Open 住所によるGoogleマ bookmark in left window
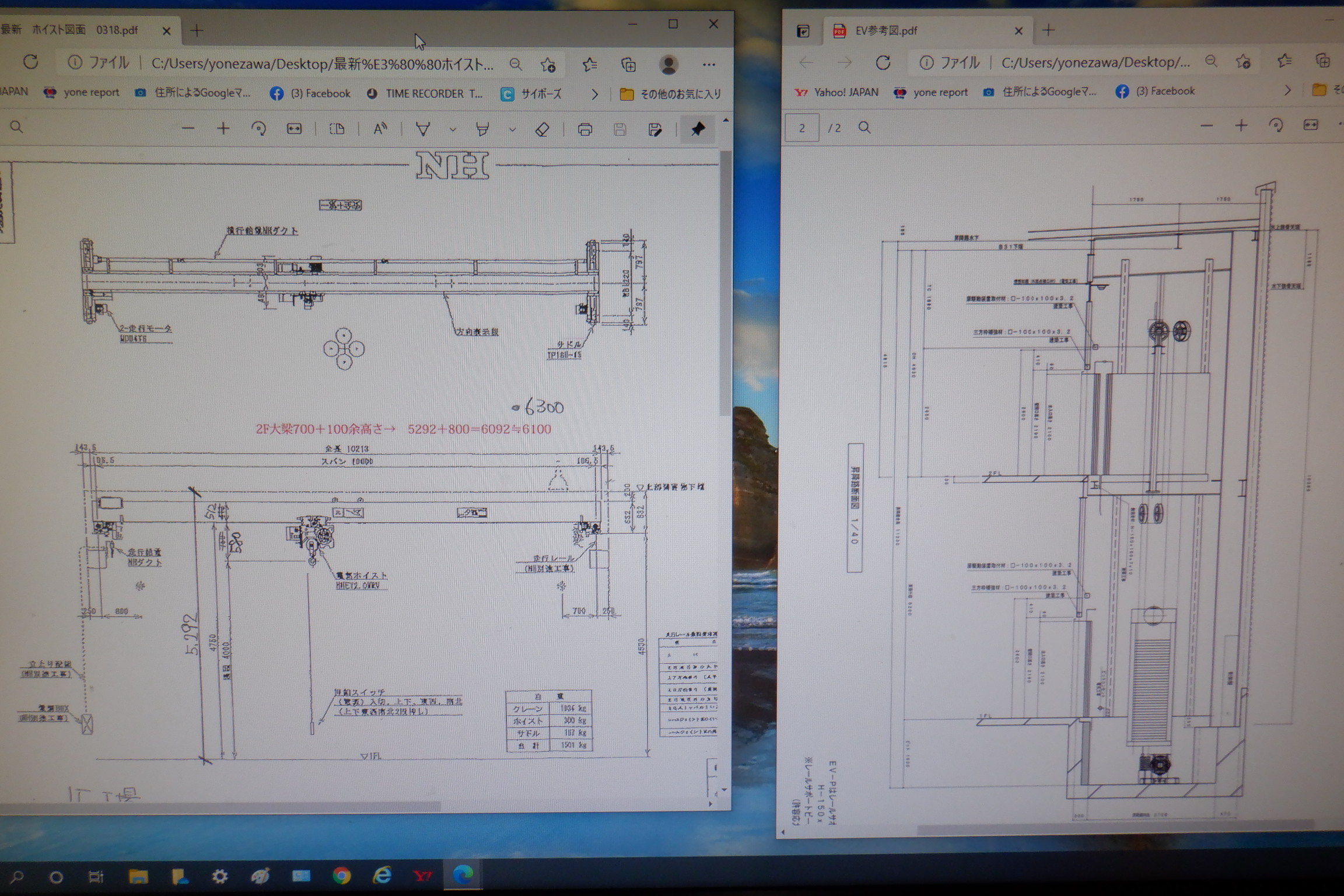The width and height of the screenshot is (1344, 896). [192, 93]
